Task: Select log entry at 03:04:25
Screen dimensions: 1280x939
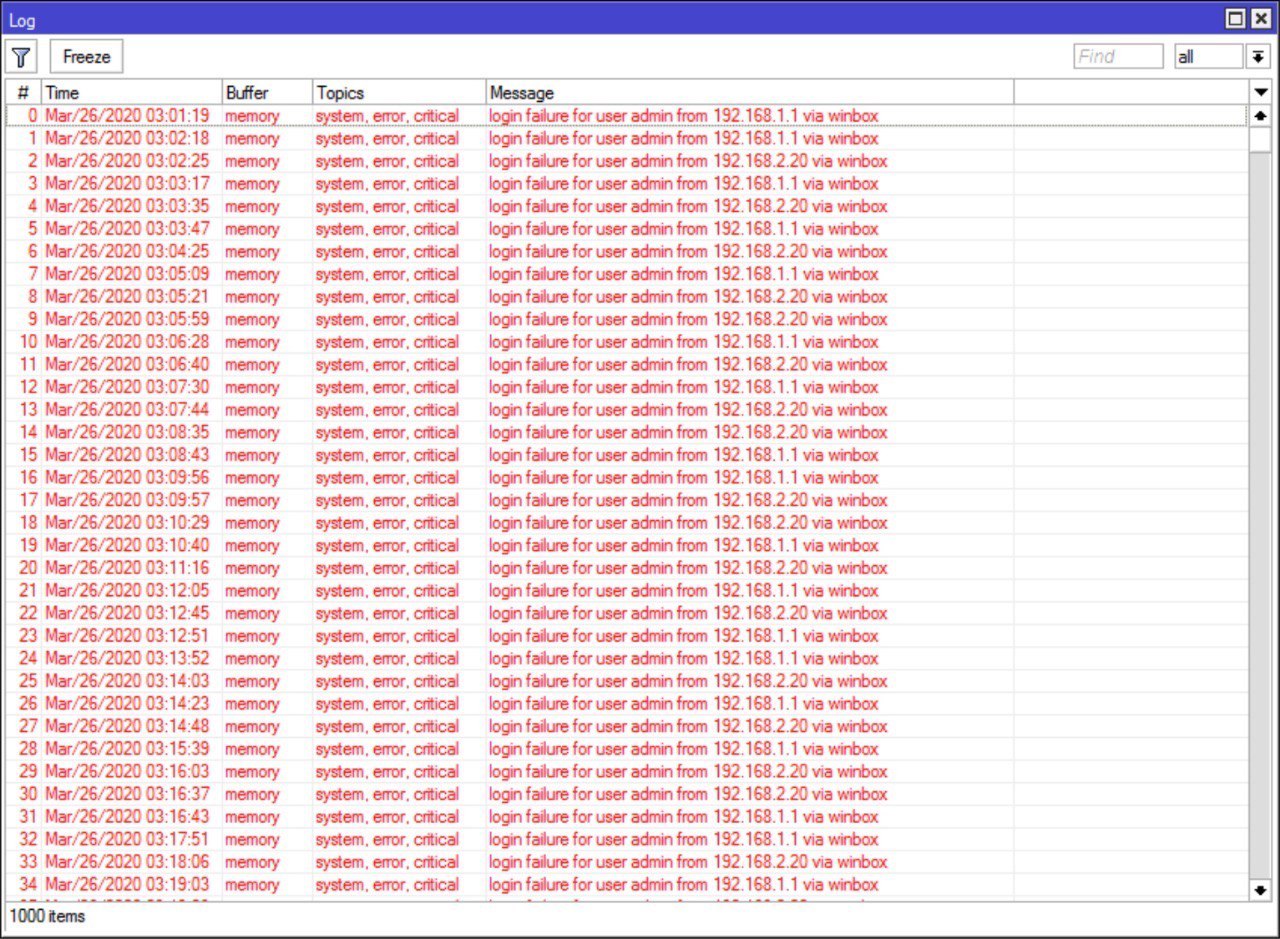Action: tap(627, 251)
